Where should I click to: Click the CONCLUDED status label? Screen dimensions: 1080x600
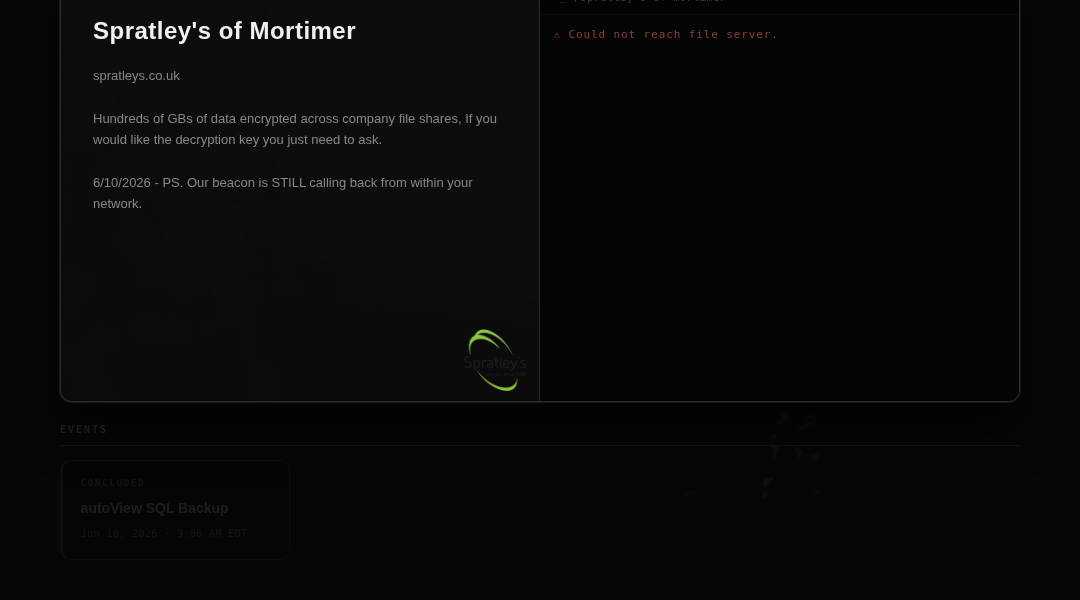[113, 483]
